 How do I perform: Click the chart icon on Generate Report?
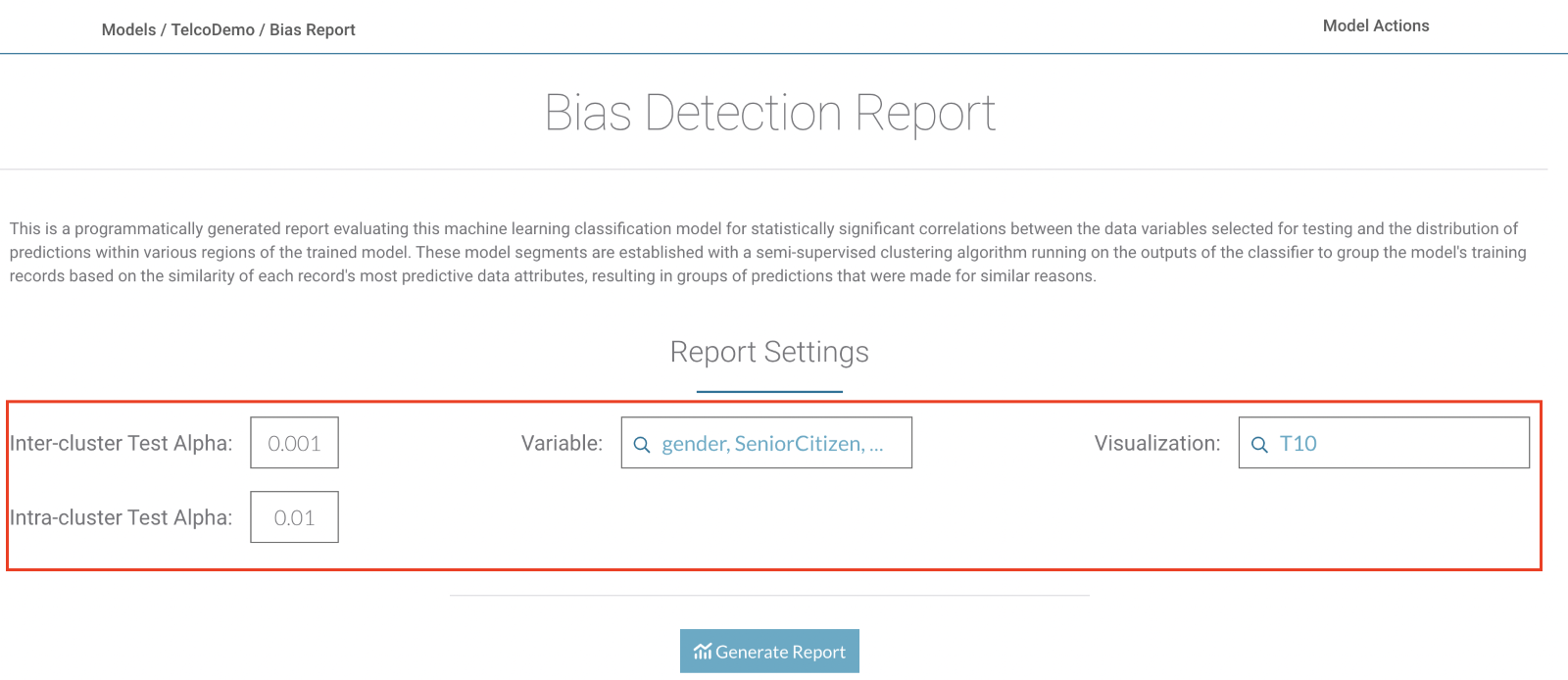click(702, 652)
